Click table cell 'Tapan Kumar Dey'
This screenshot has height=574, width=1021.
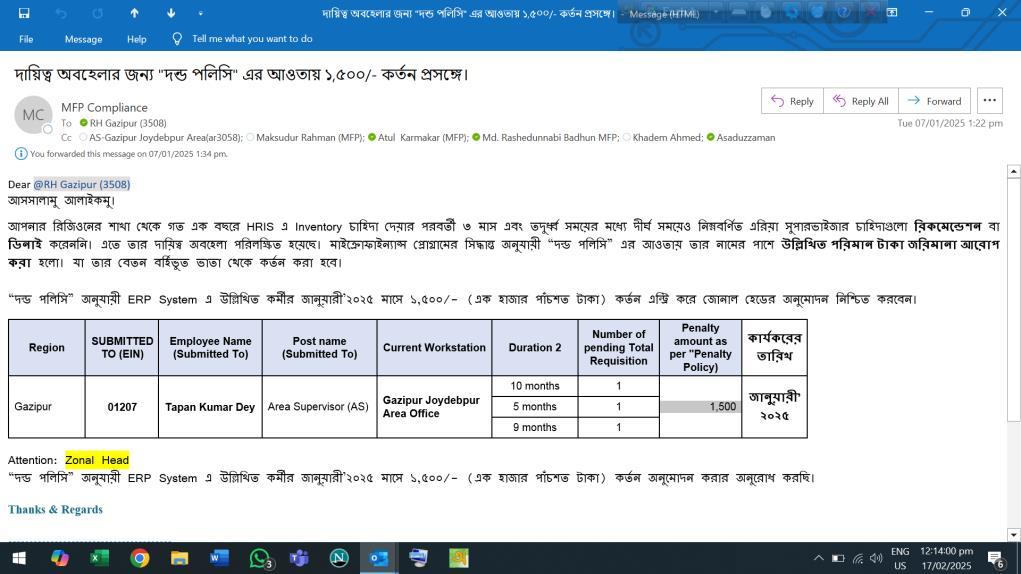pyautogui.click(x=210, y=407)
